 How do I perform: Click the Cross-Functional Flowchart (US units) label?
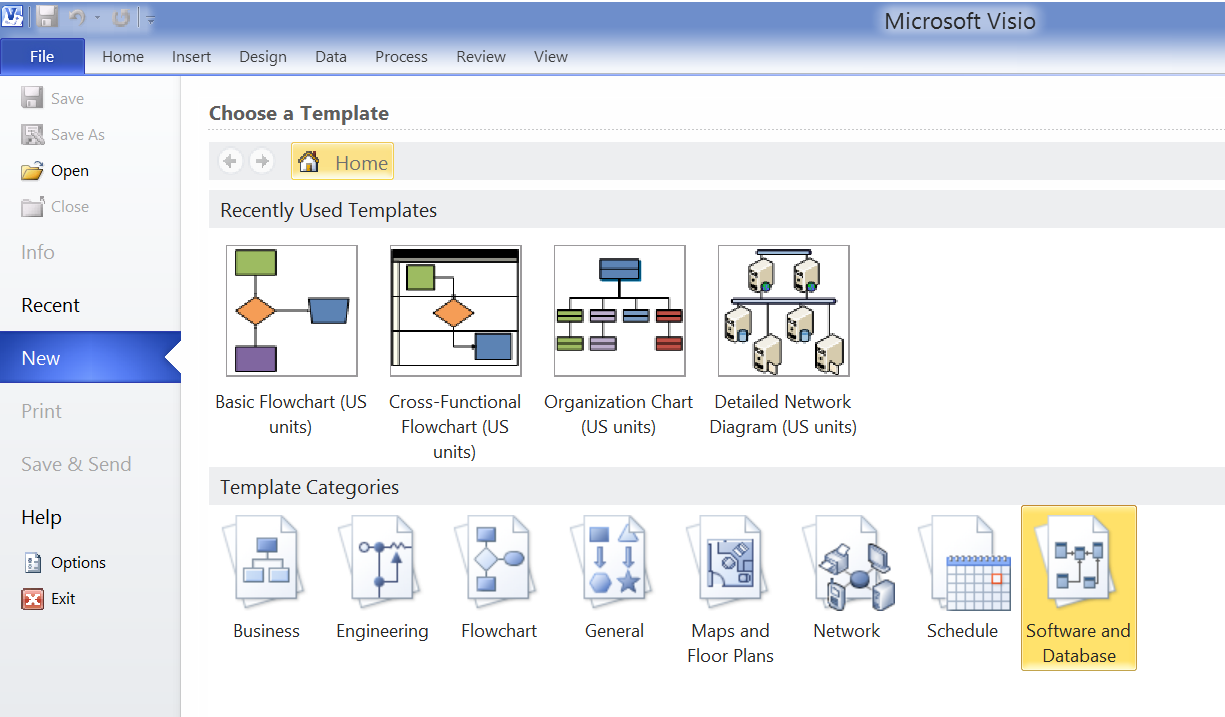point(455,427)
